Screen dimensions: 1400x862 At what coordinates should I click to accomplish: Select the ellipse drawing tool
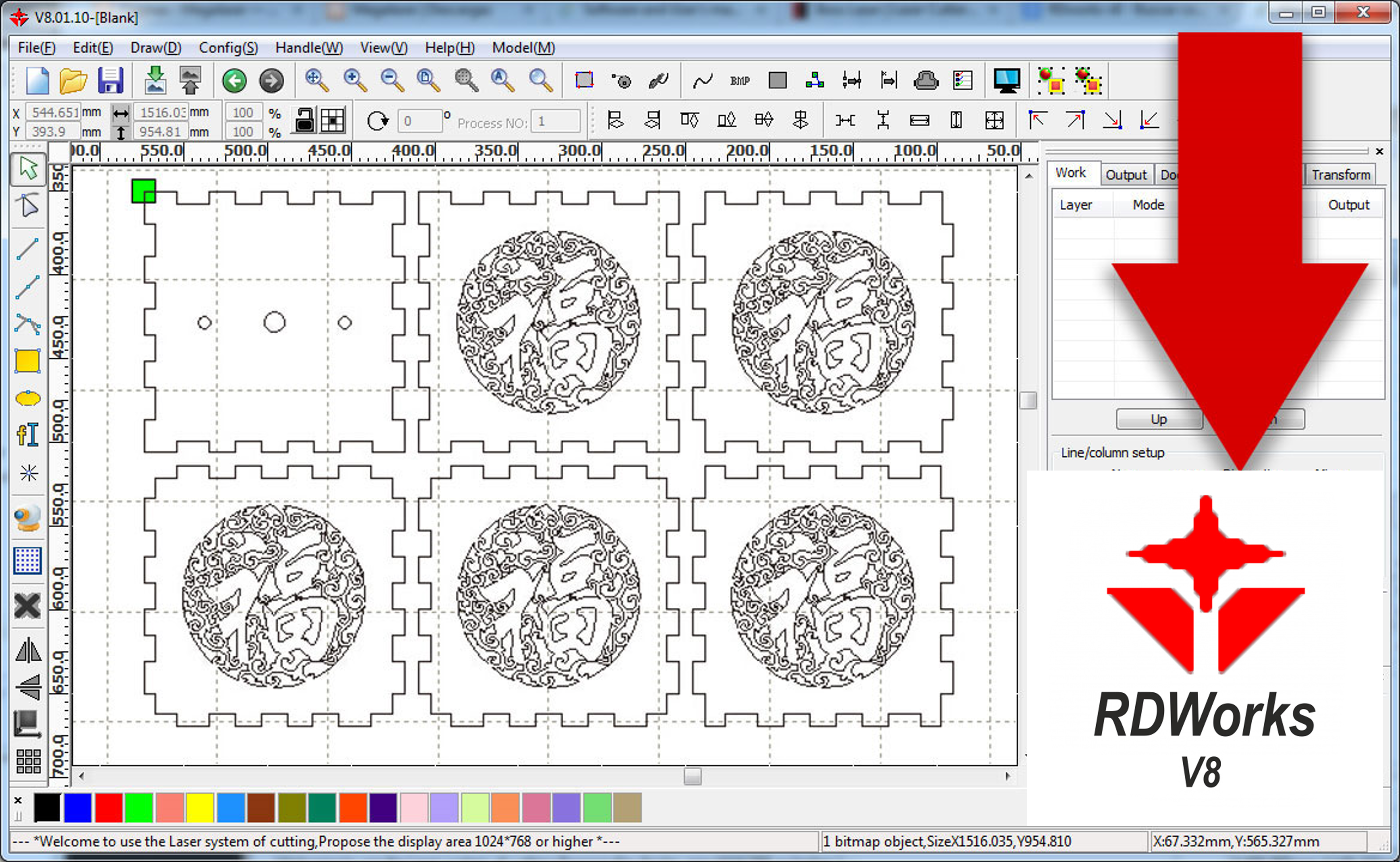tap(28, 398)
